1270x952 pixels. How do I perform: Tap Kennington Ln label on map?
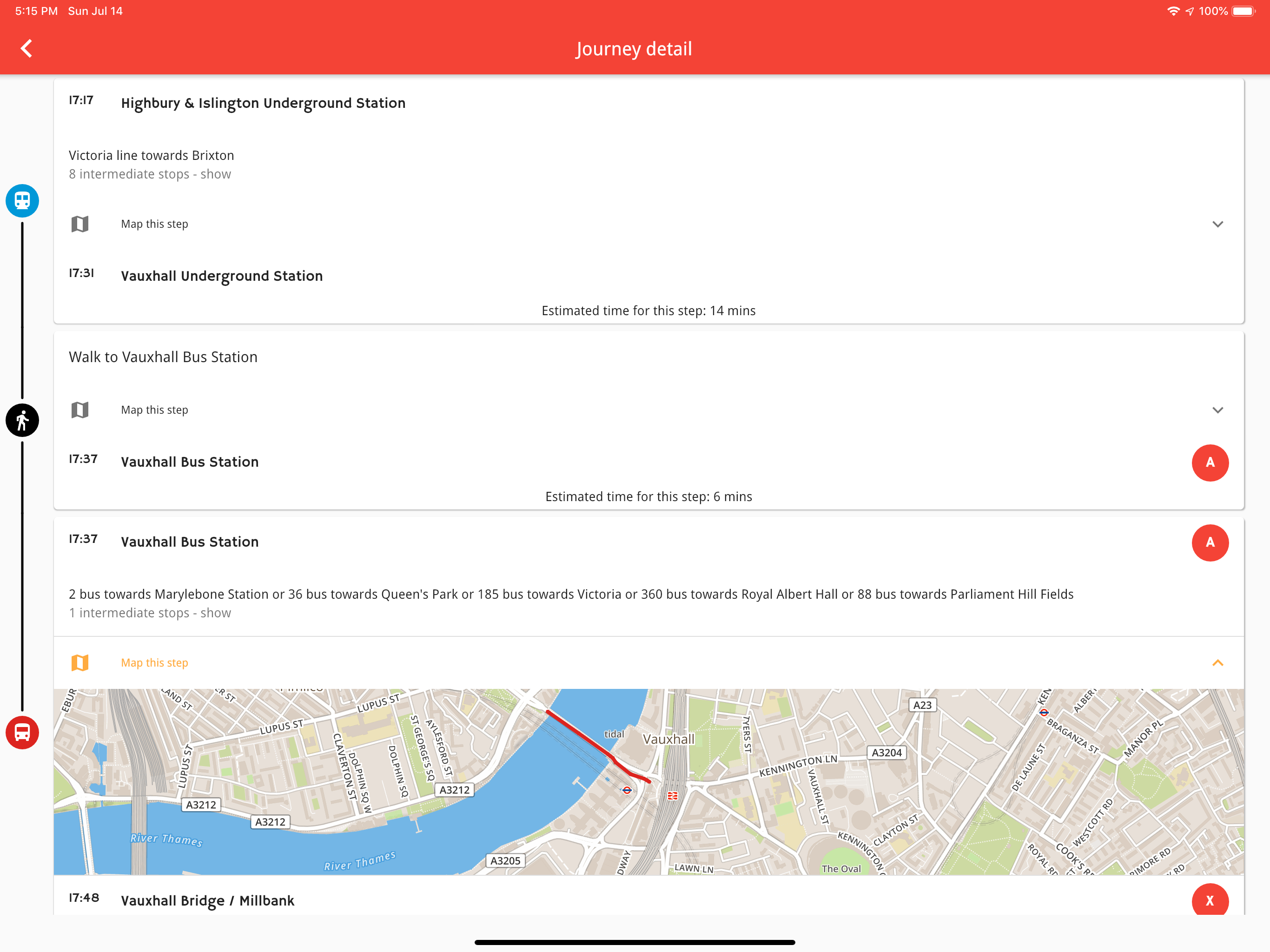click(798, 766)
